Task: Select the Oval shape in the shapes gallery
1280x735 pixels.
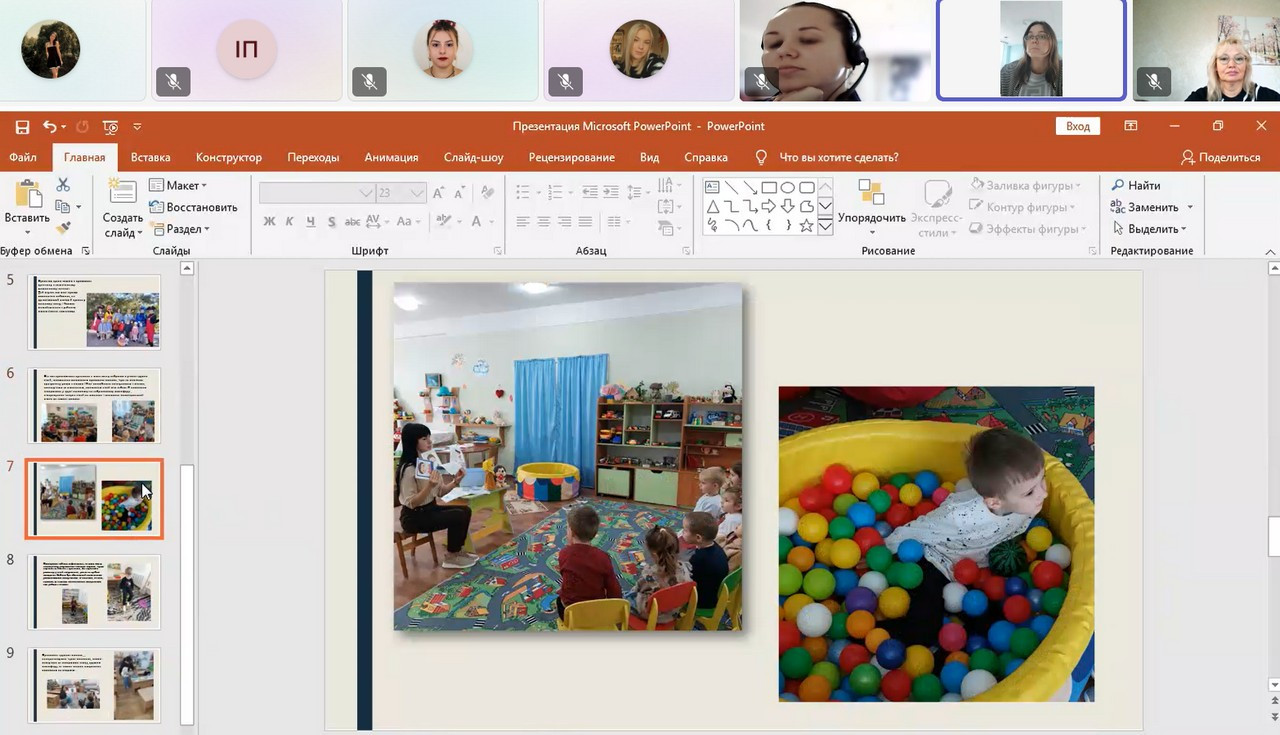Action: pos(788,187)
